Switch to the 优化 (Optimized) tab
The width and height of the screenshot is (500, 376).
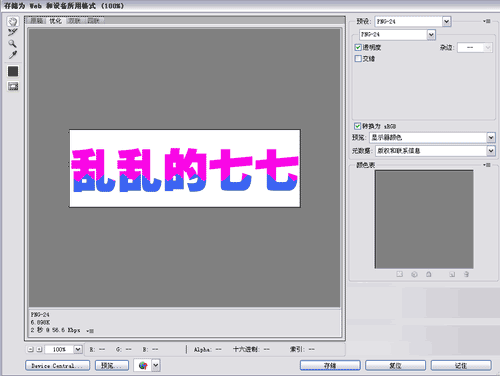pos(55,21)
